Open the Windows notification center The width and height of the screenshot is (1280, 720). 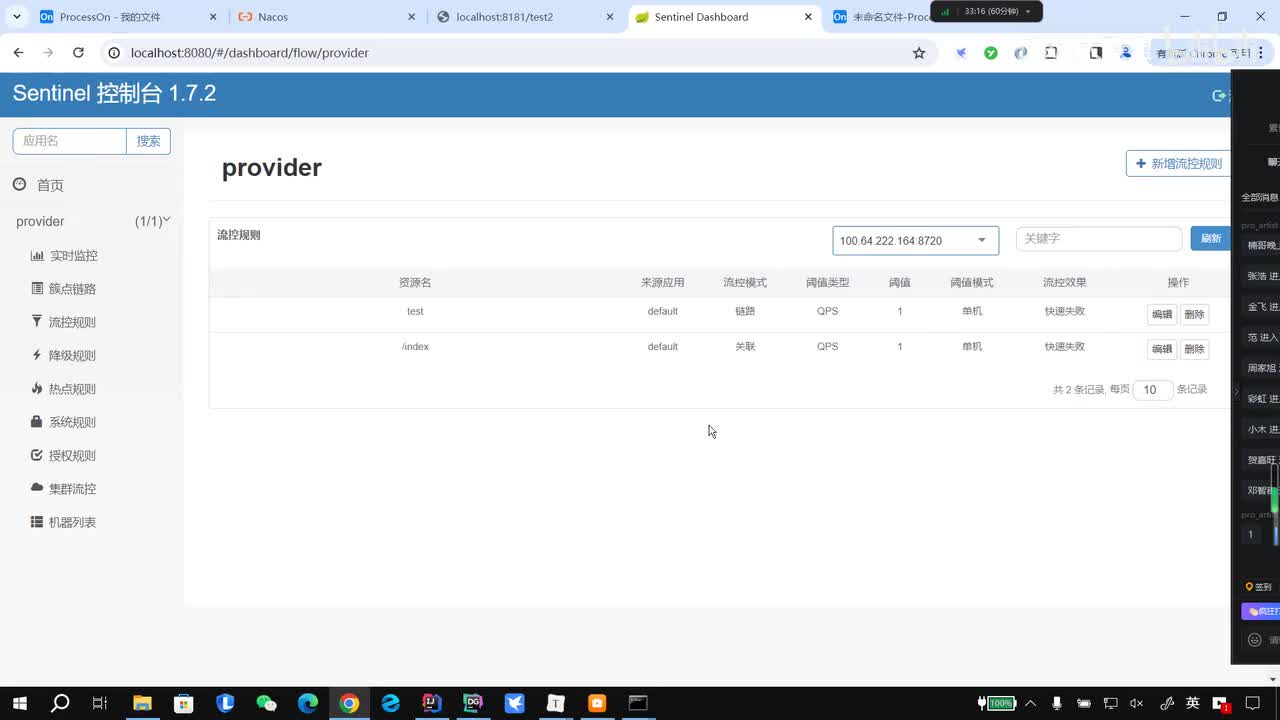coord(1252,703)
